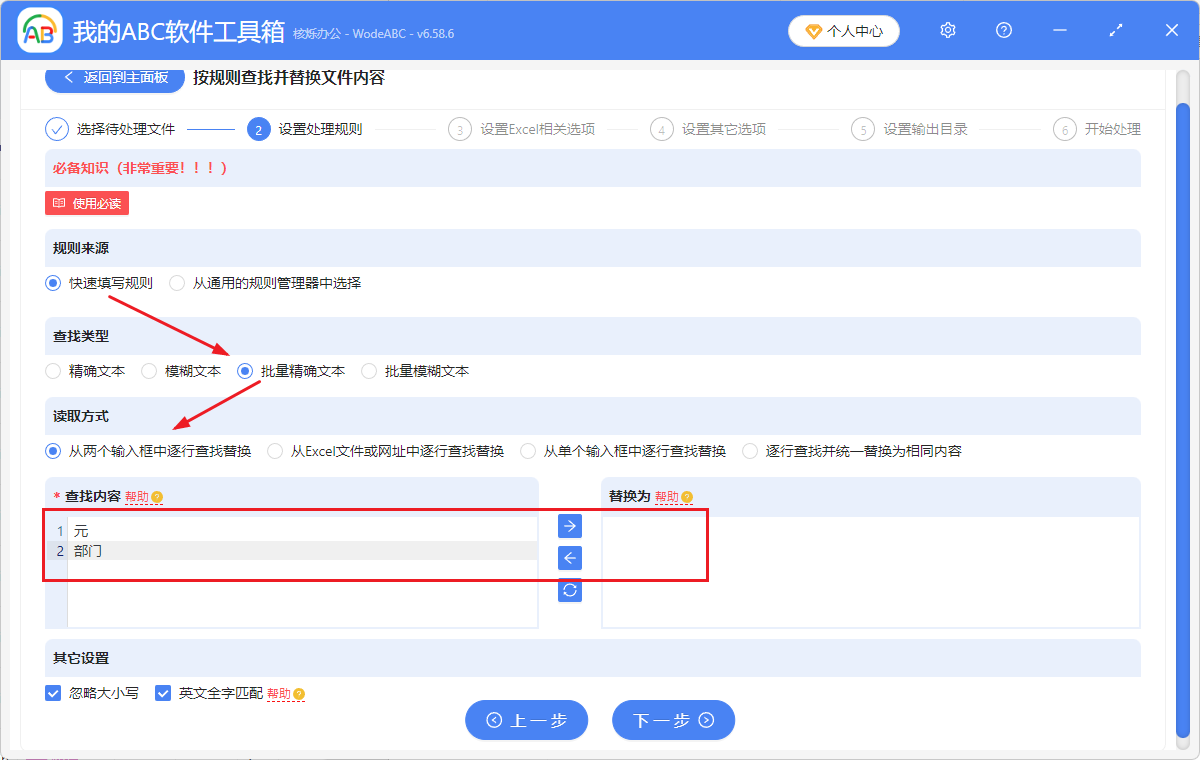Click the 使用必读 button

pyautogui.click(x=87, y=202)
